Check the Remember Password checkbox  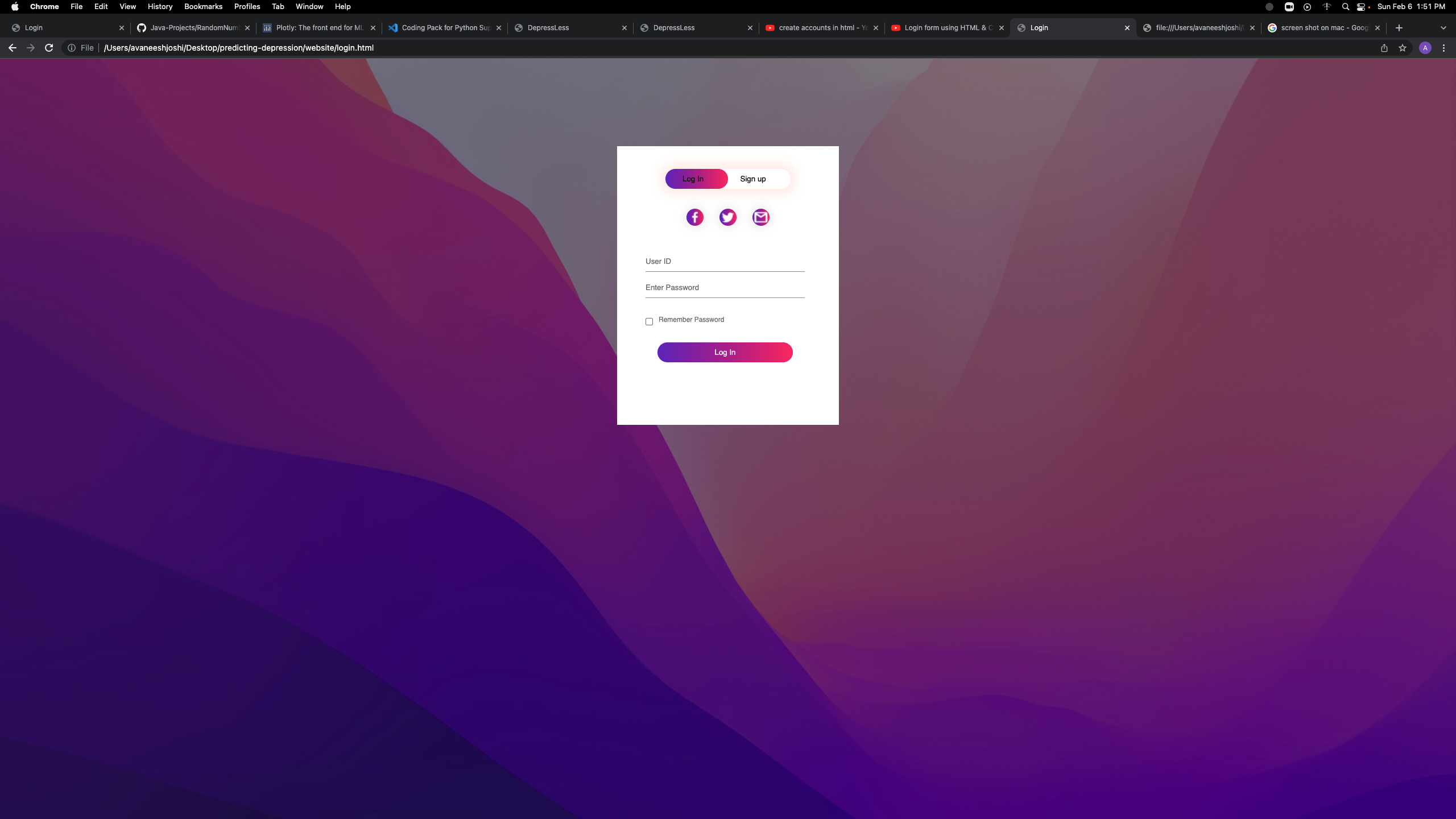(649, 321)
